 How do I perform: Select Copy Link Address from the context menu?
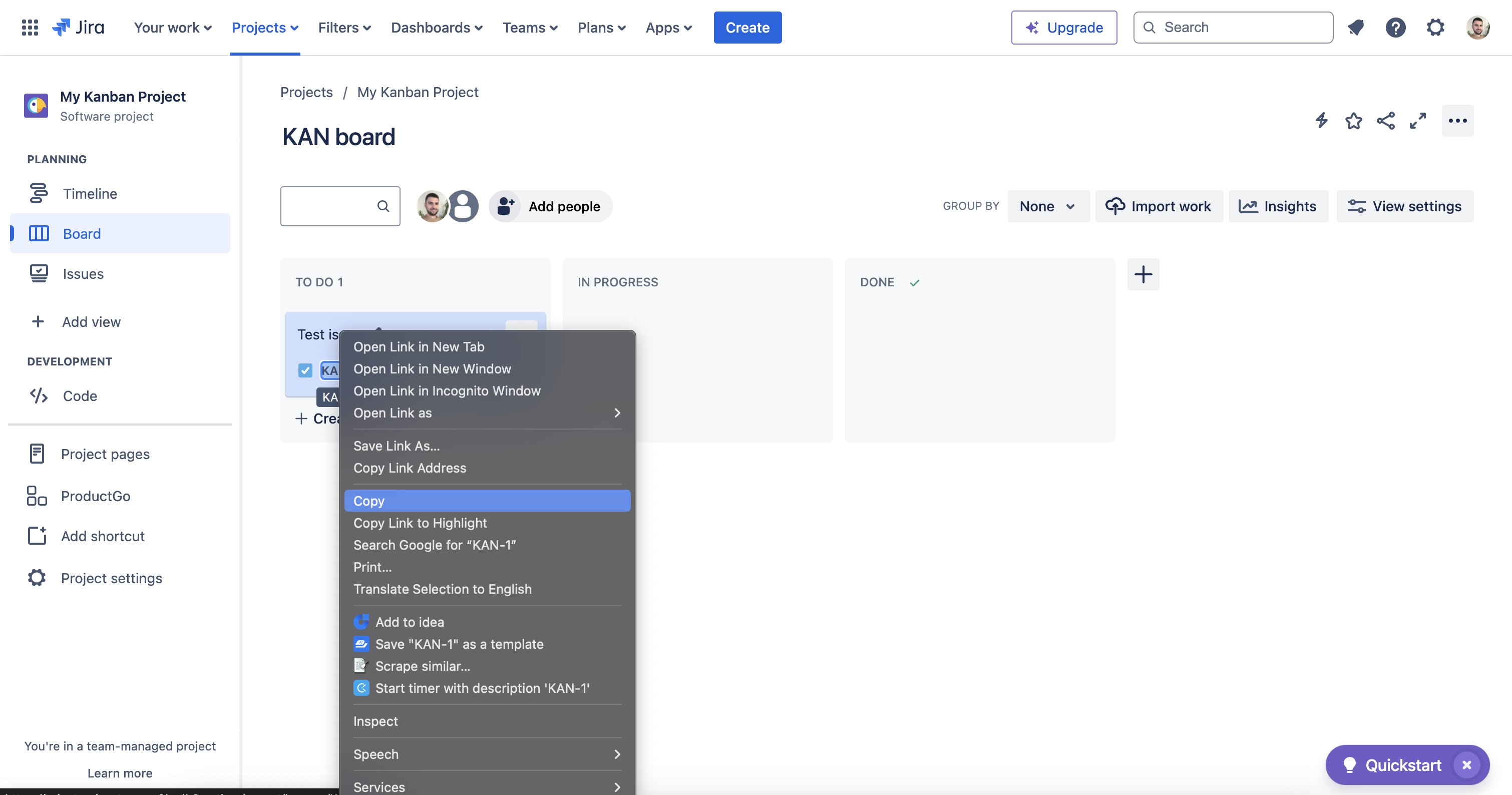(410, 468)
